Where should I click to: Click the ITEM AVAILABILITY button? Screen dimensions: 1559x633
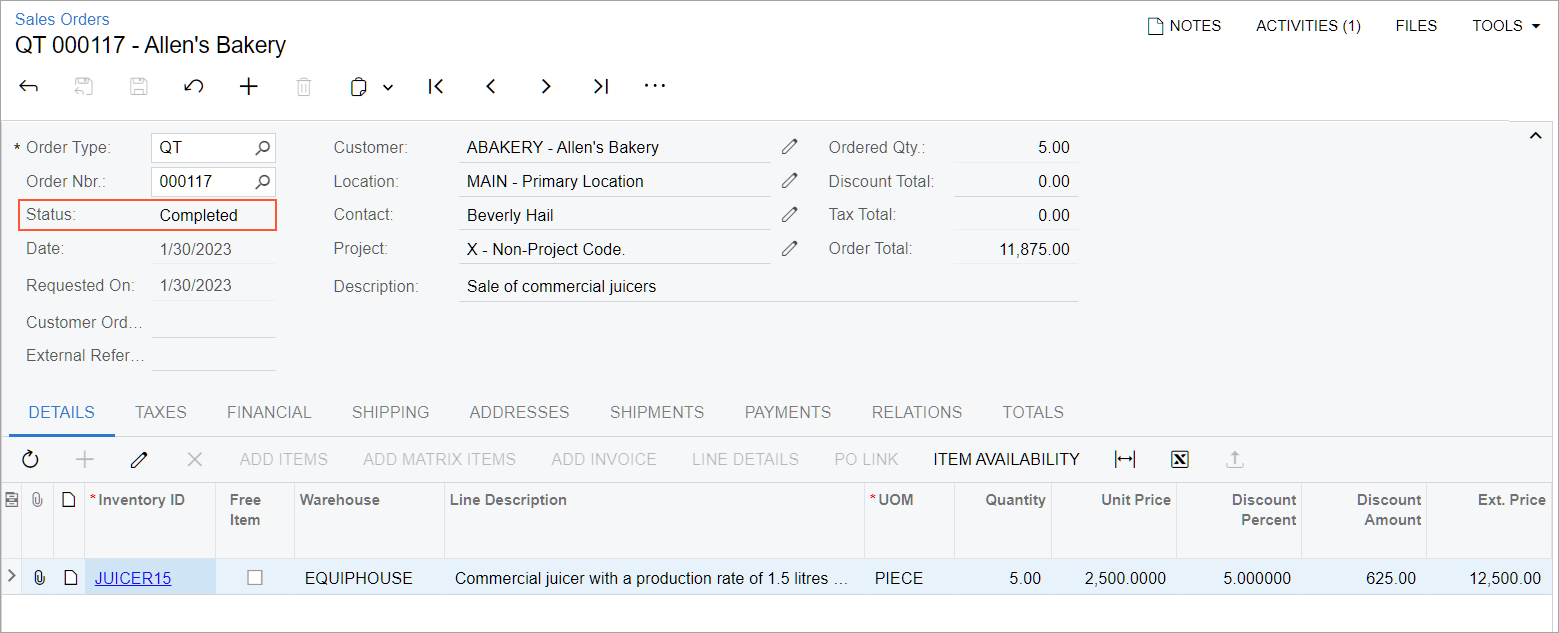tap(1006, 459)
